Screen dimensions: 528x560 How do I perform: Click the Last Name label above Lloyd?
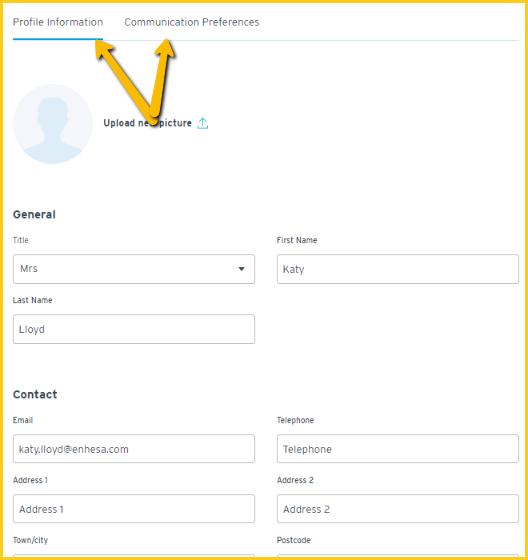pos(33,300)
